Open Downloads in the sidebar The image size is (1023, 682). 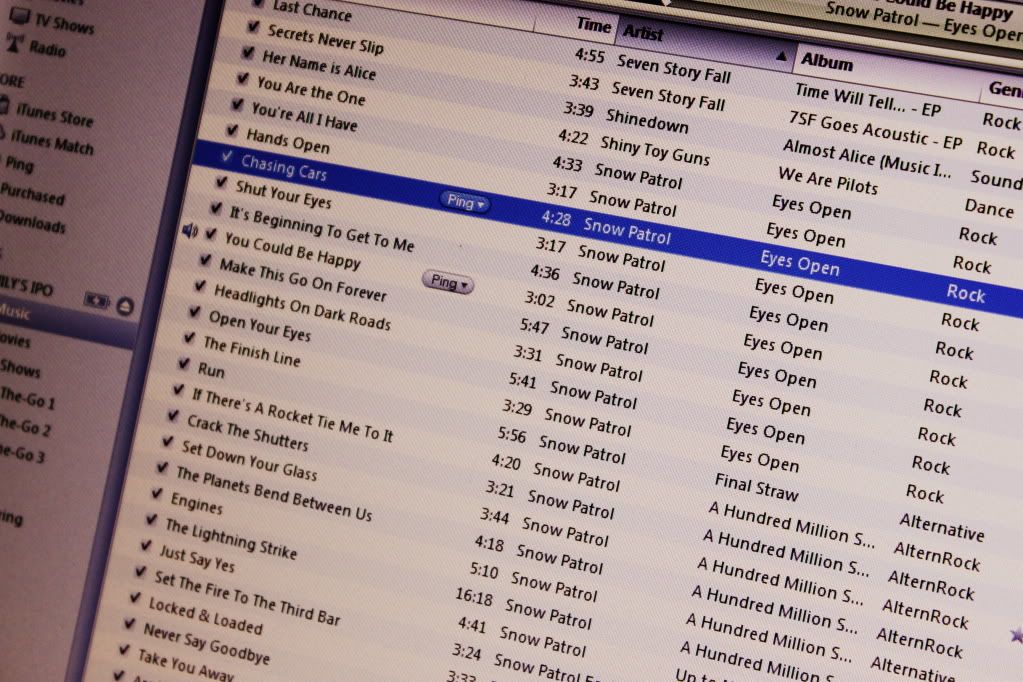tap(33, 221)
